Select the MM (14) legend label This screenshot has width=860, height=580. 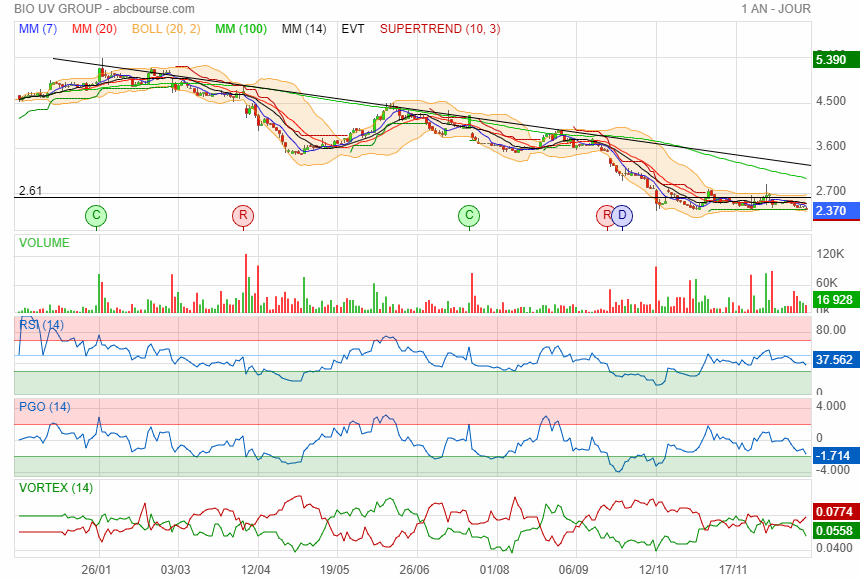coord(304,29)
